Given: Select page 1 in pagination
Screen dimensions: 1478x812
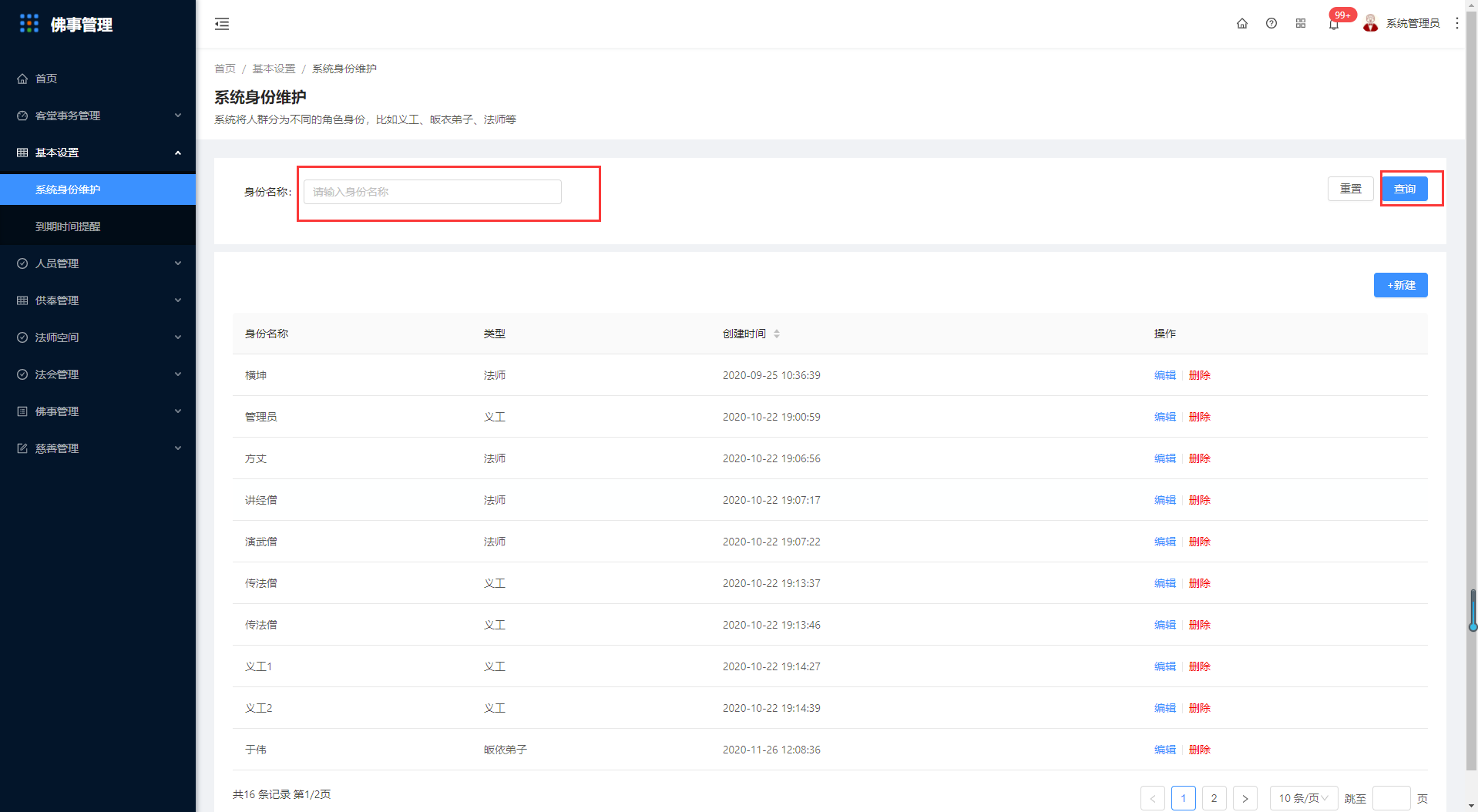Looking at the screenshot, I should click(1184, 798).
